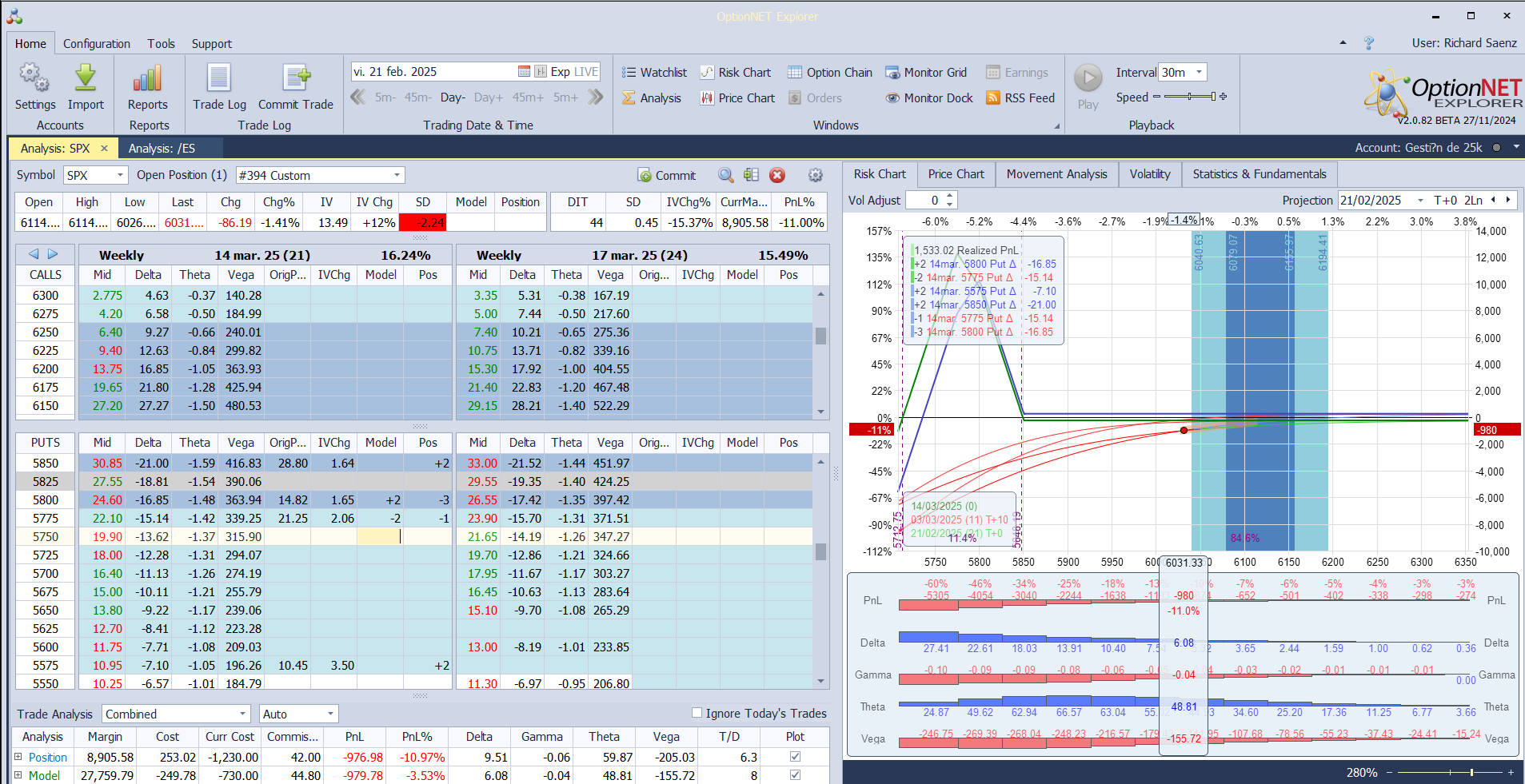Close the Analysis: SPX tab
The width and height of the screenshot is (1525, 784).
(104, 149)
